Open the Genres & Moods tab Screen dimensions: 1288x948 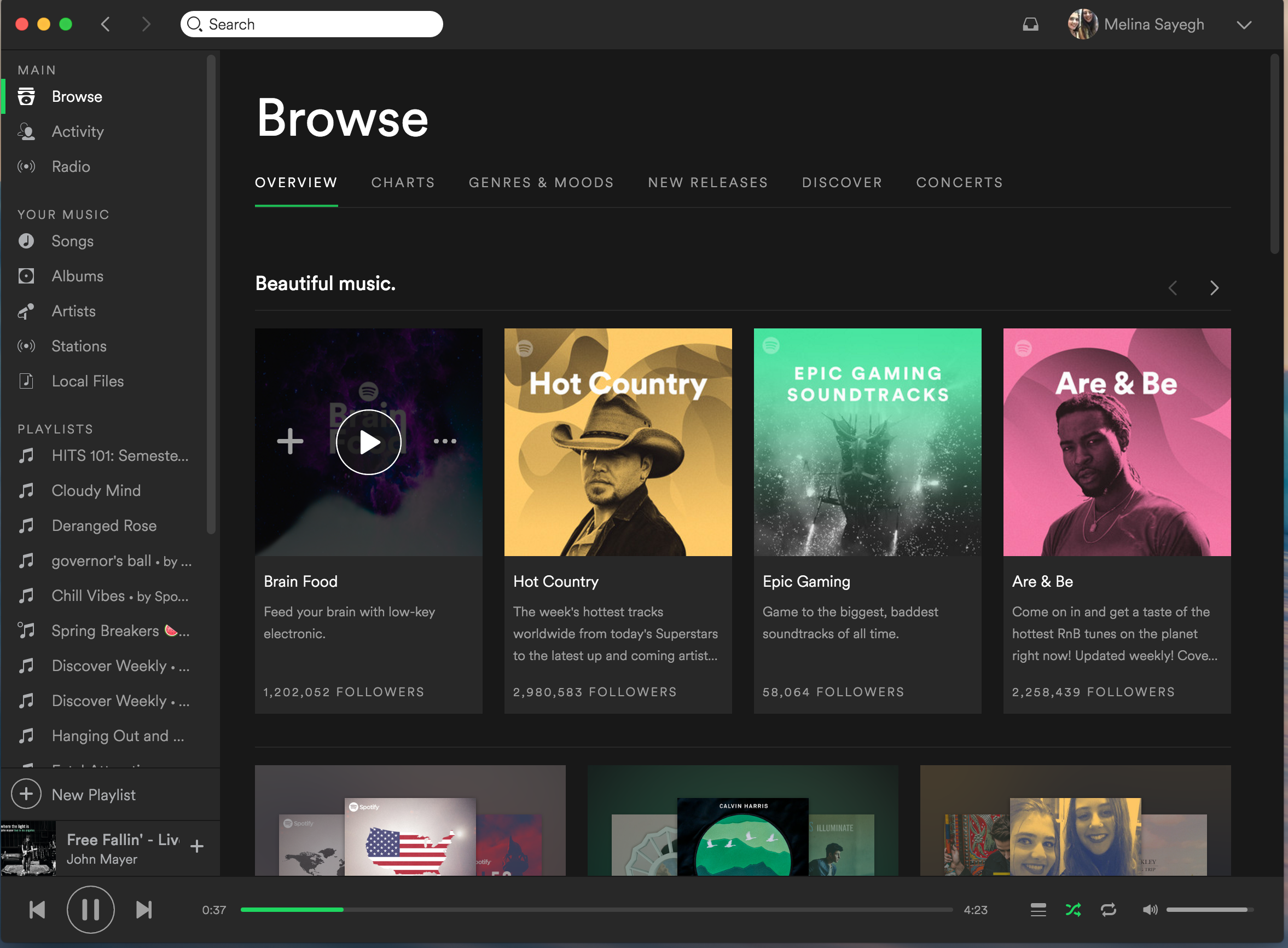coord(541,182)
